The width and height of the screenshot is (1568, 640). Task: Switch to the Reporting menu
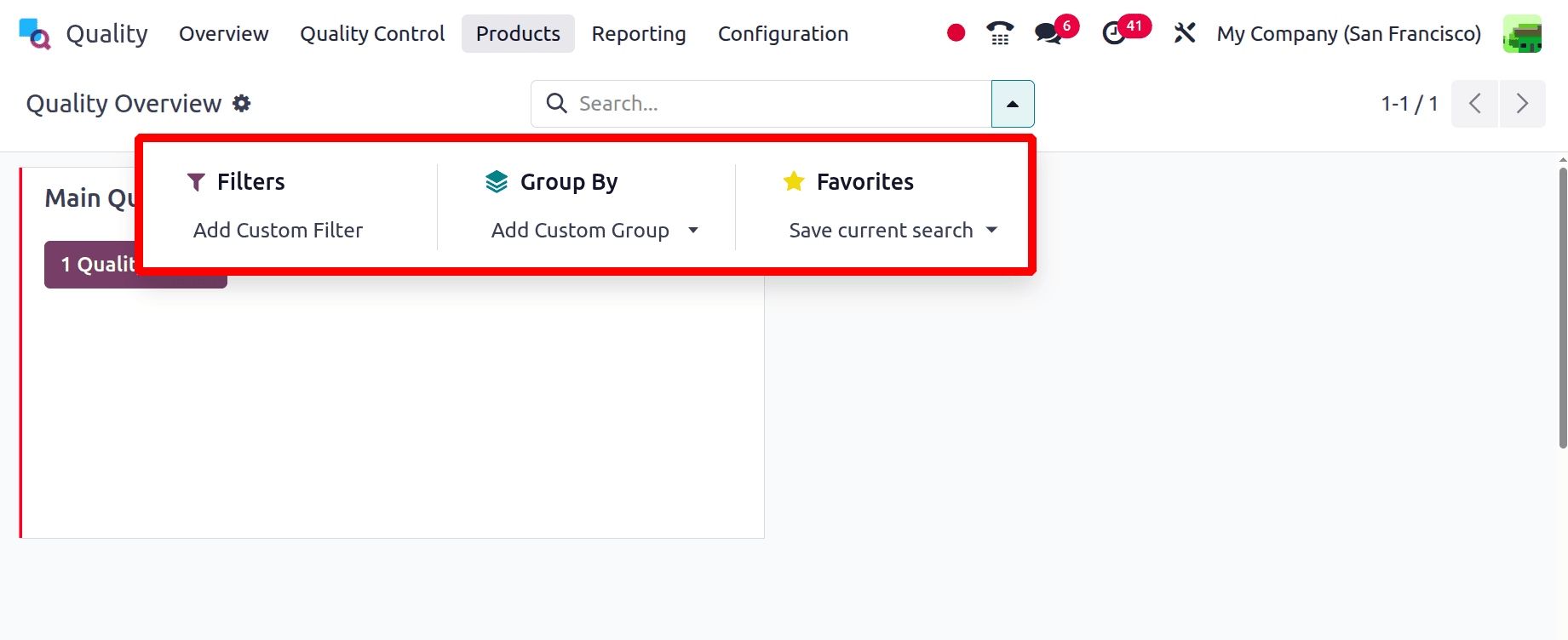pyautogui.click(x=639, y=33)
